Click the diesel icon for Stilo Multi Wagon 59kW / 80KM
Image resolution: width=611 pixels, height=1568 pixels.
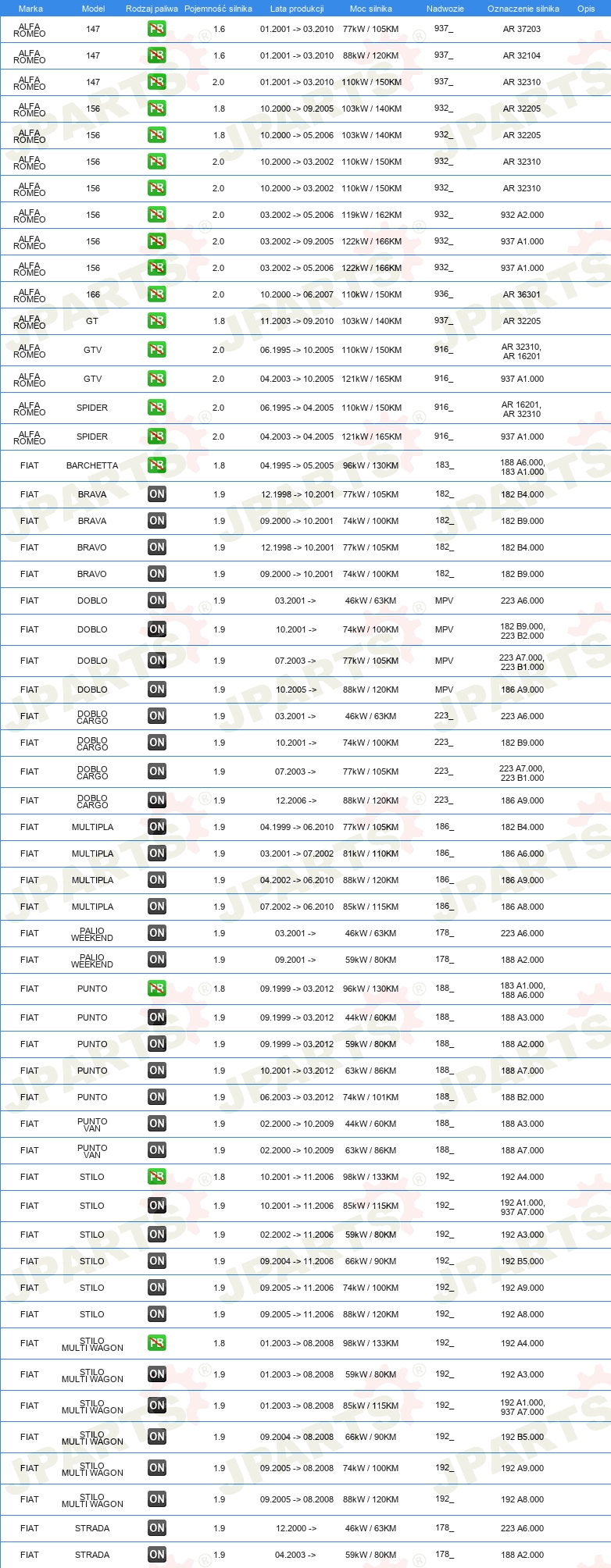[x=156, y=1374]
